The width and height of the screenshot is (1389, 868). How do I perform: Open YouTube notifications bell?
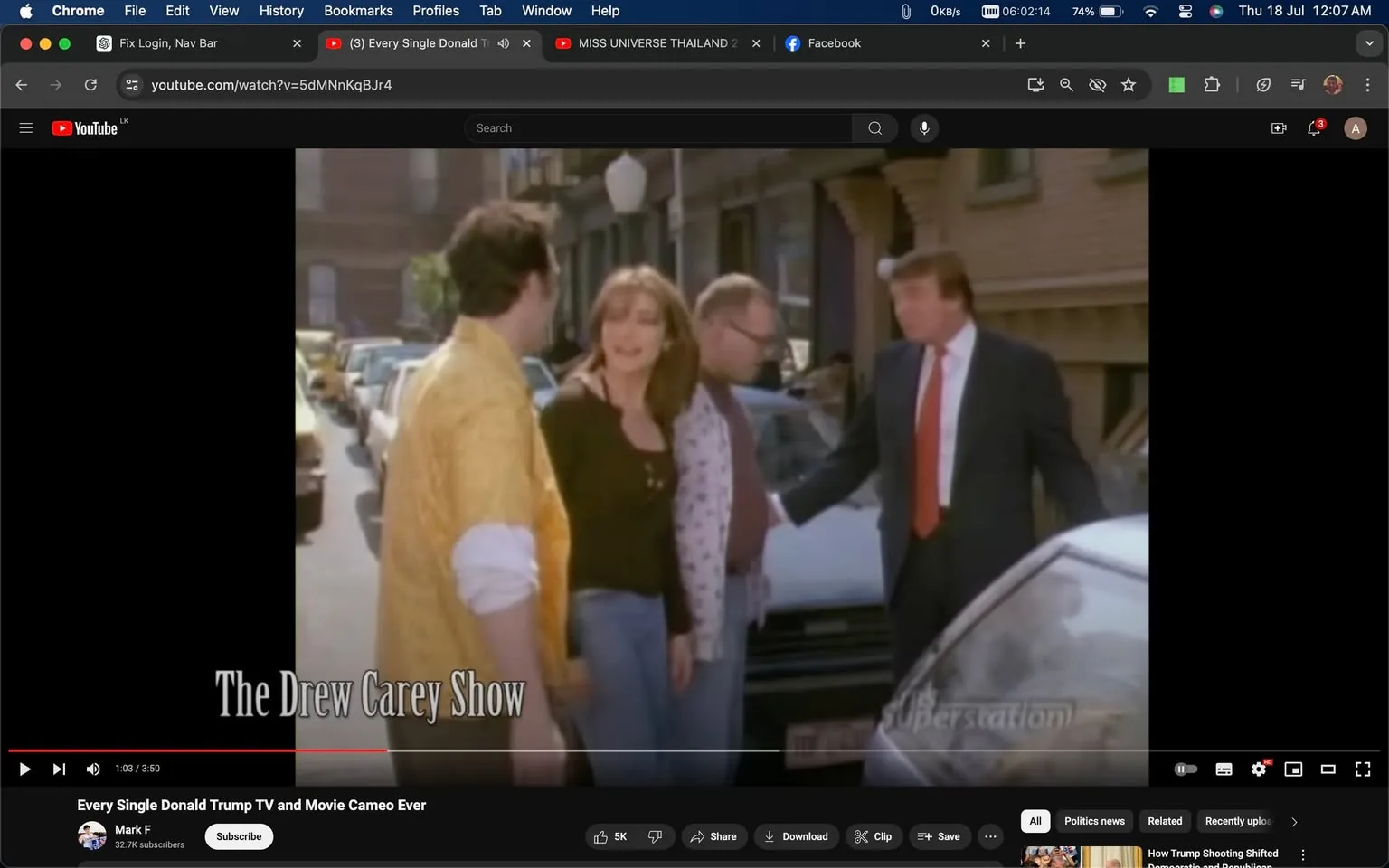tap(1313, 127)
